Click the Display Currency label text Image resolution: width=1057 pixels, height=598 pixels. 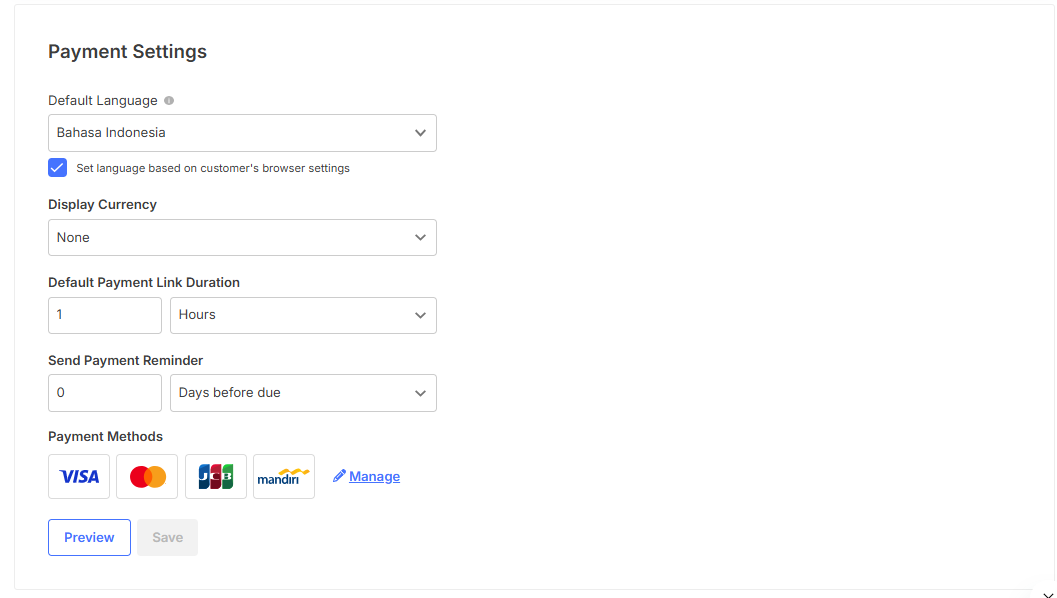click(x=102, y=205)
